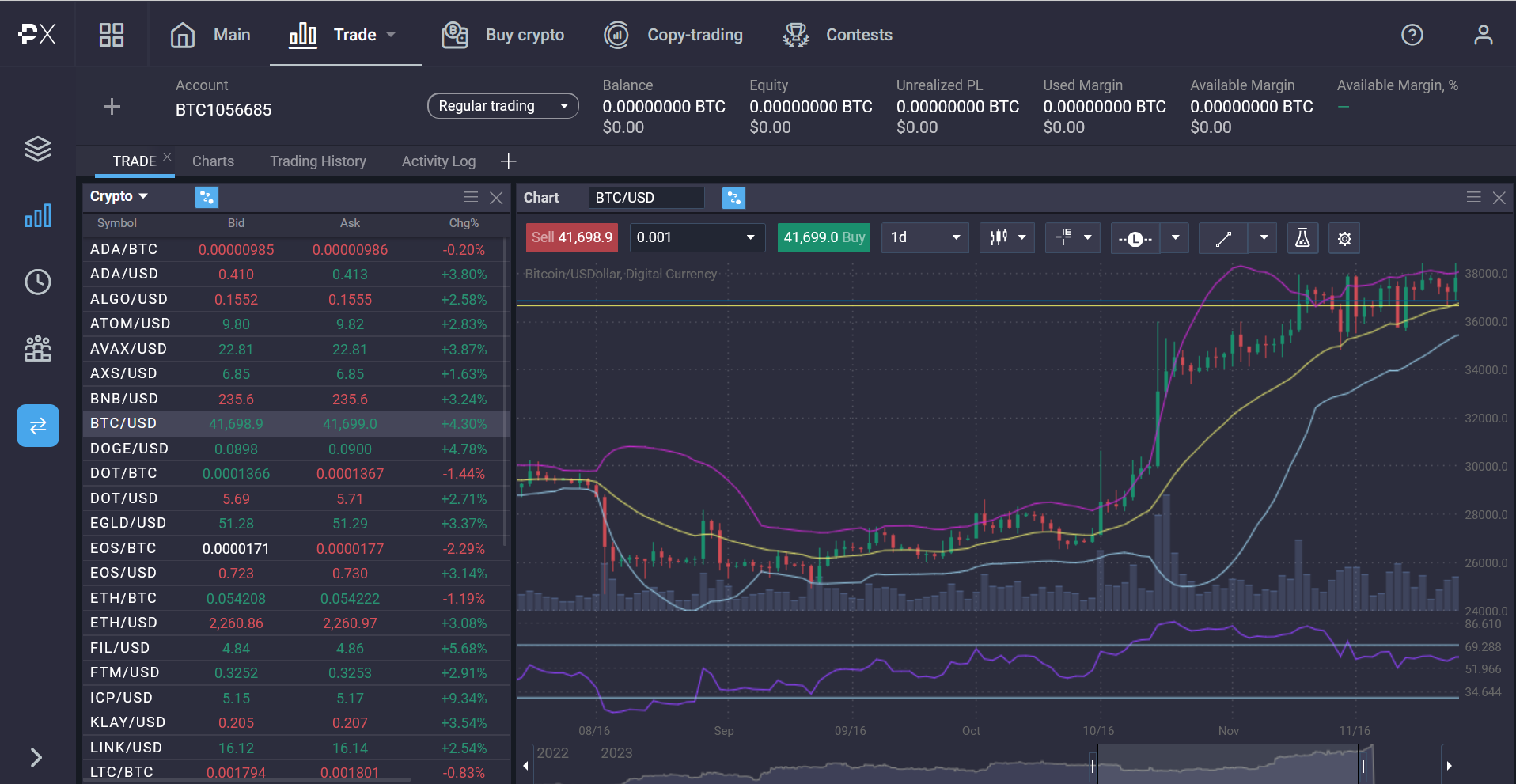Viewport: 1516px width, 784px height.
Task: Open the Crypto panel hamburger menu
Action: click(471, 197)
